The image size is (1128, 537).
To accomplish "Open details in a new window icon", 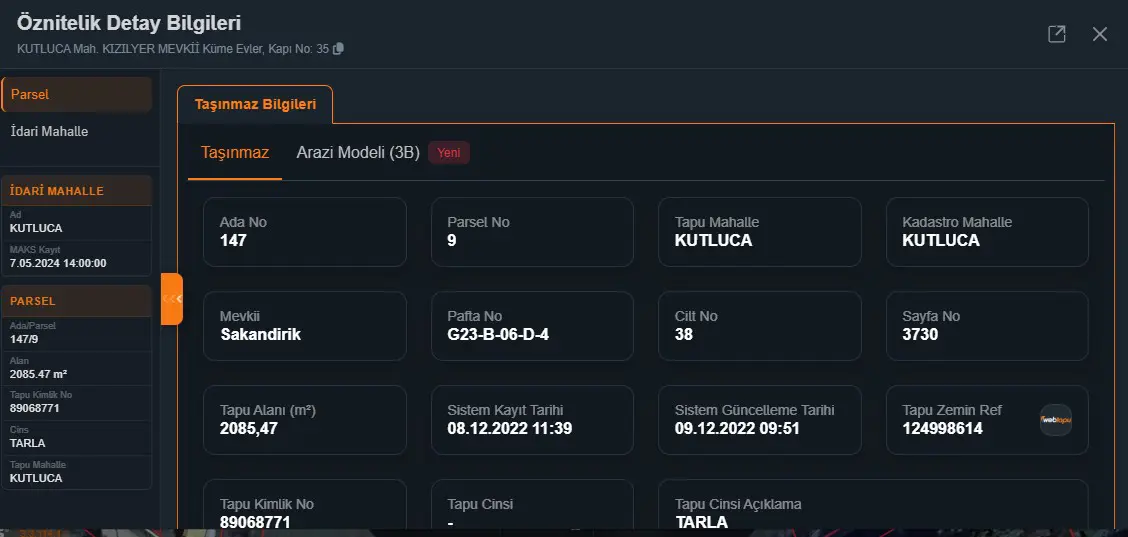I will pyautogui.click(x=1056, y=34).
